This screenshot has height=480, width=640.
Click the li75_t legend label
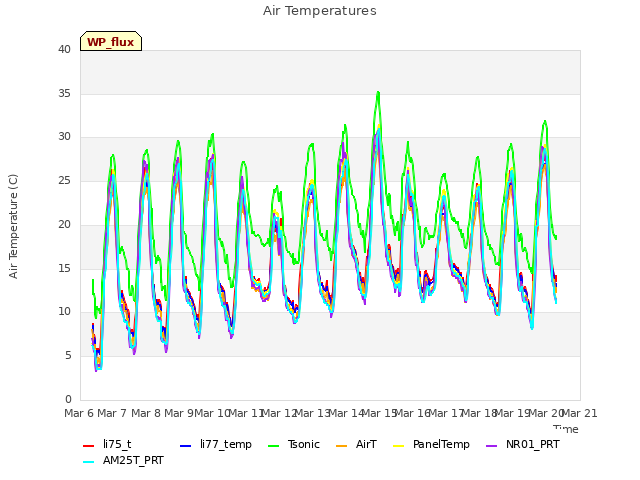[x=117, y=444]
